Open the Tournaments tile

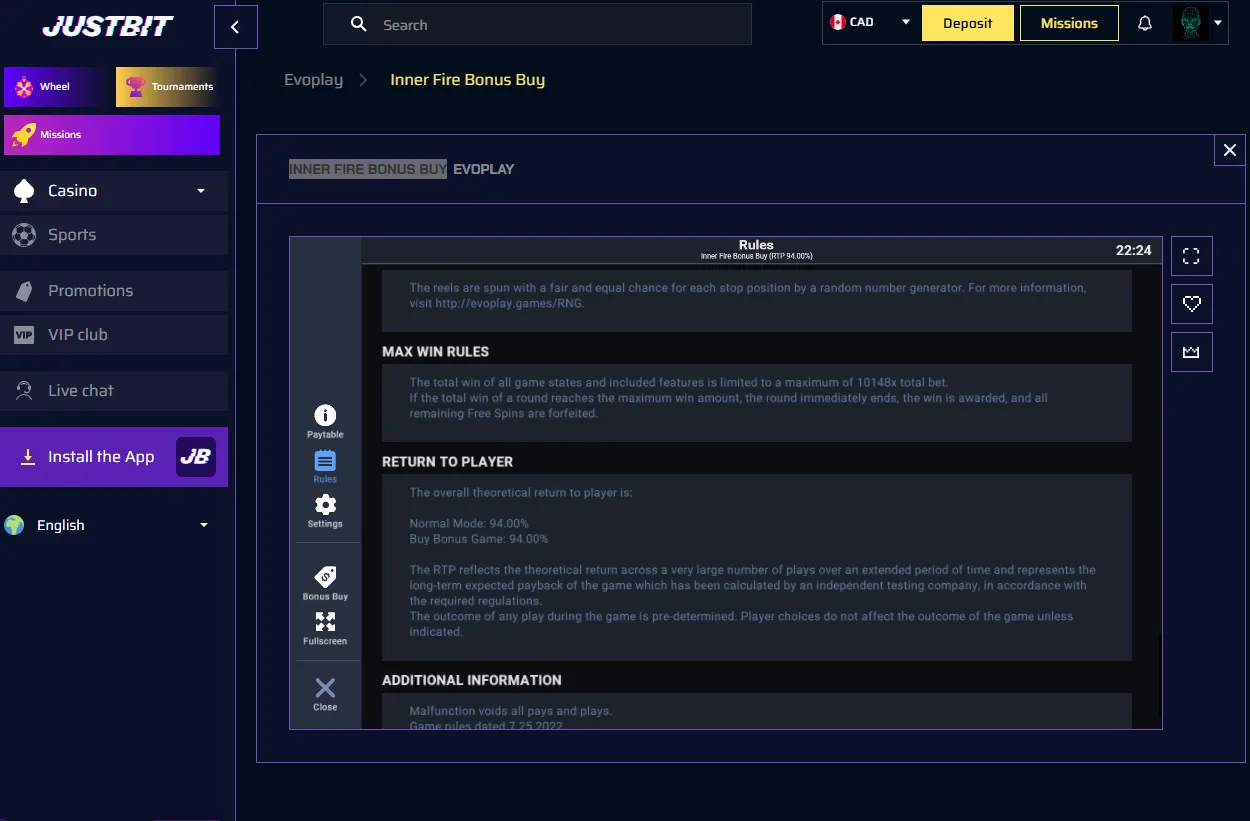(x=168, y=87)
